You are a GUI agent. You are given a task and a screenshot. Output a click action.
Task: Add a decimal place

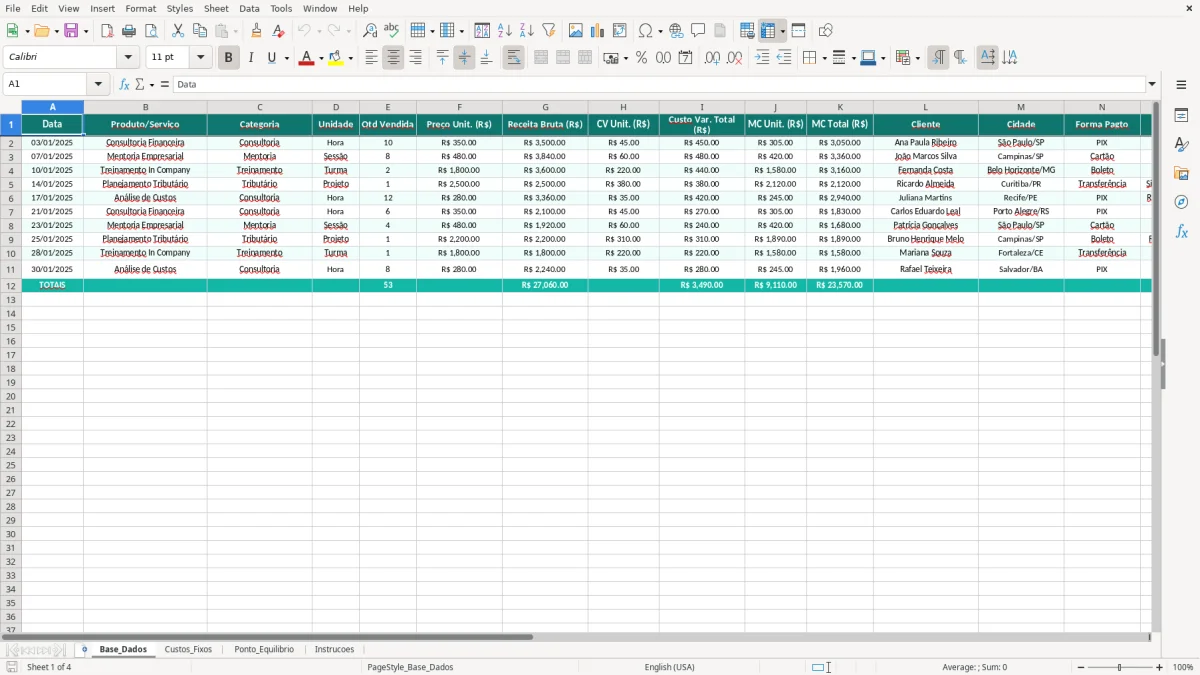pos(712,58)
